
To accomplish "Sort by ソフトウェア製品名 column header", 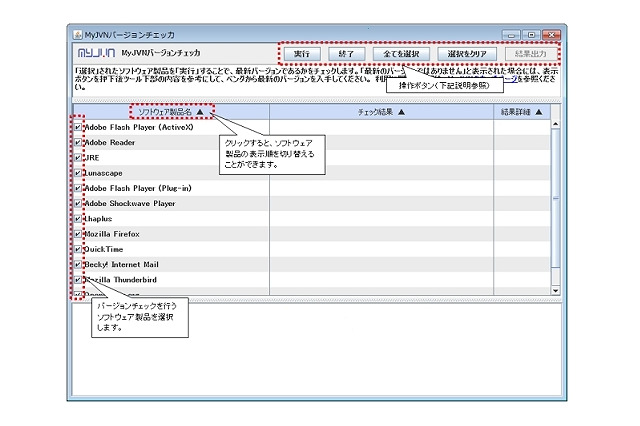I will 171,111.
